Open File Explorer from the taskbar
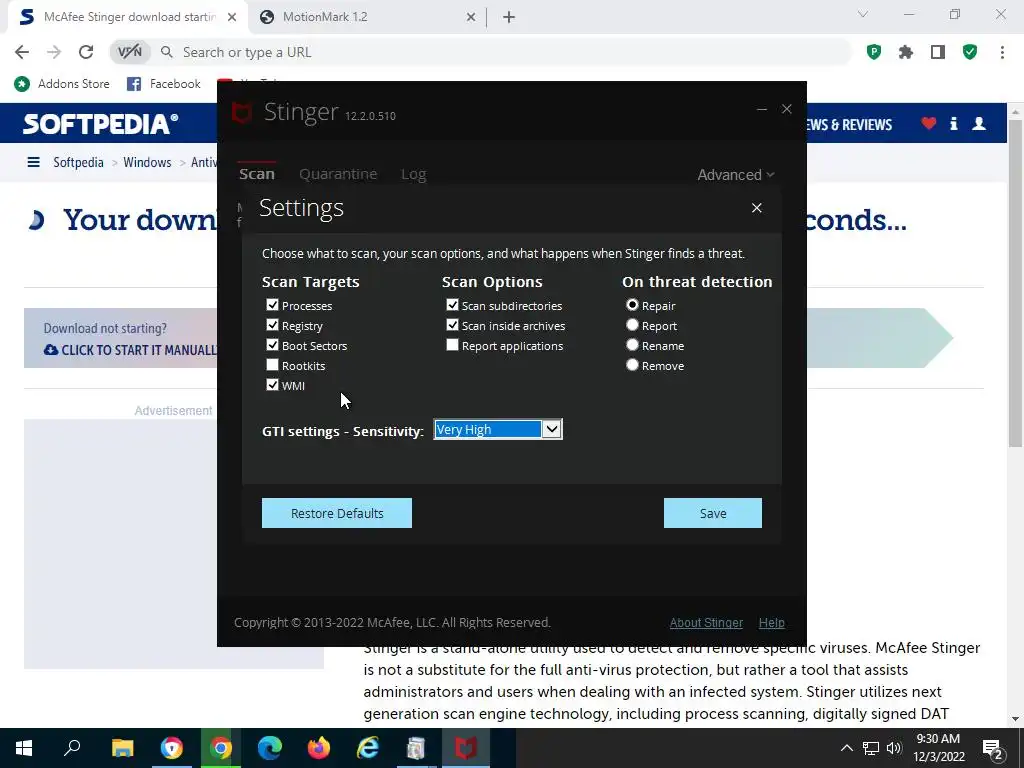 pos(122,748)
